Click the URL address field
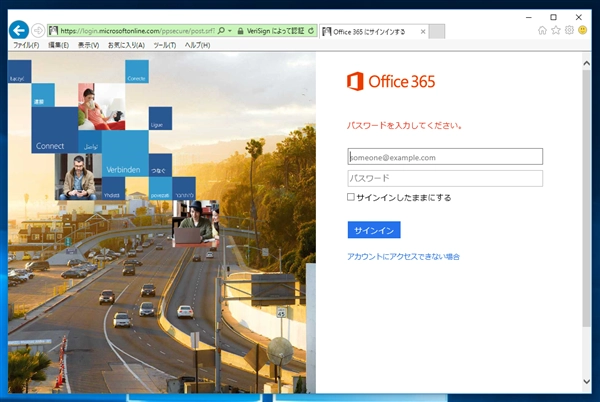Screen dimensions: 600x402 click(x=137, y=31)
